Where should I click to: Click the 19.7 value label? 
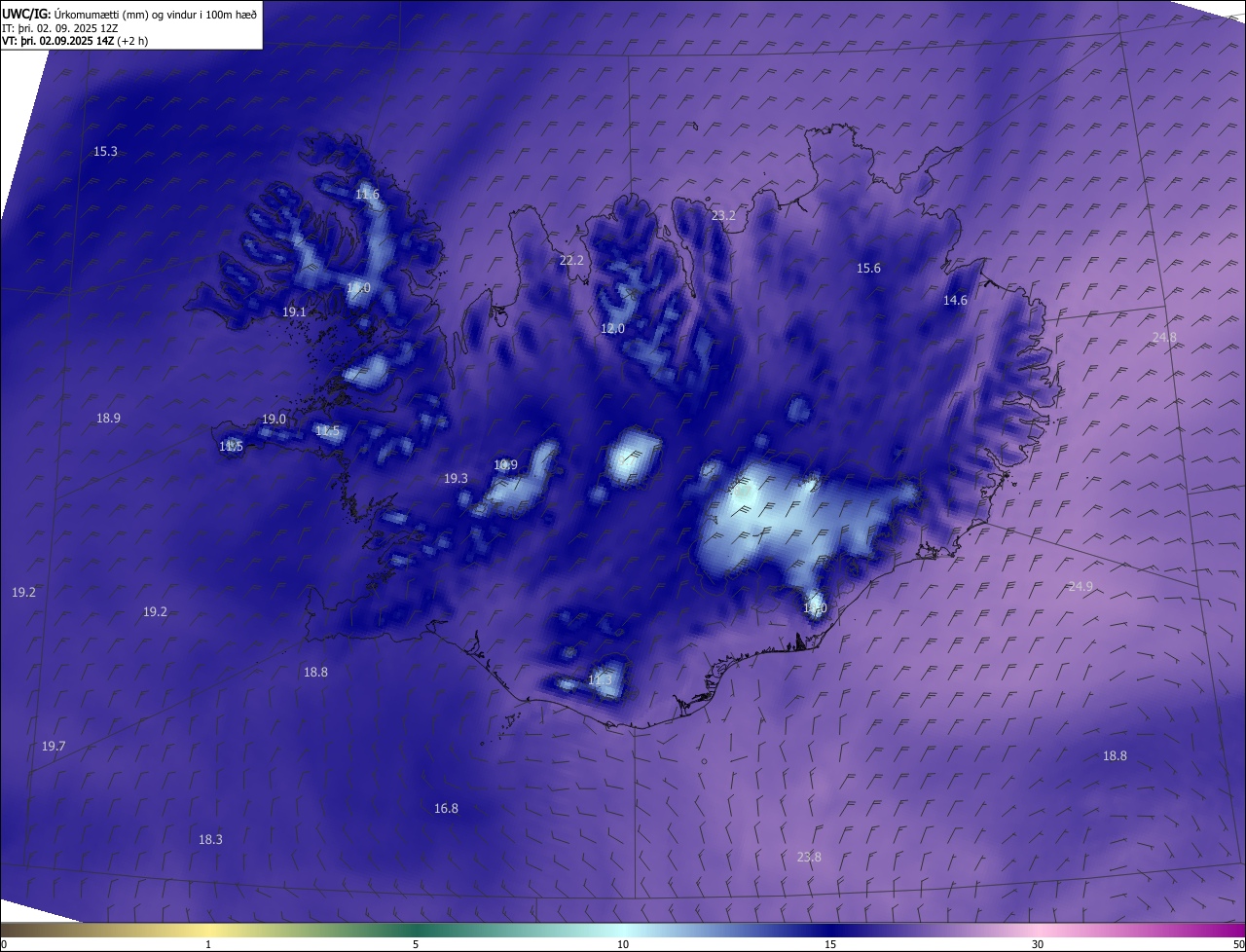[x=54, y=746]
